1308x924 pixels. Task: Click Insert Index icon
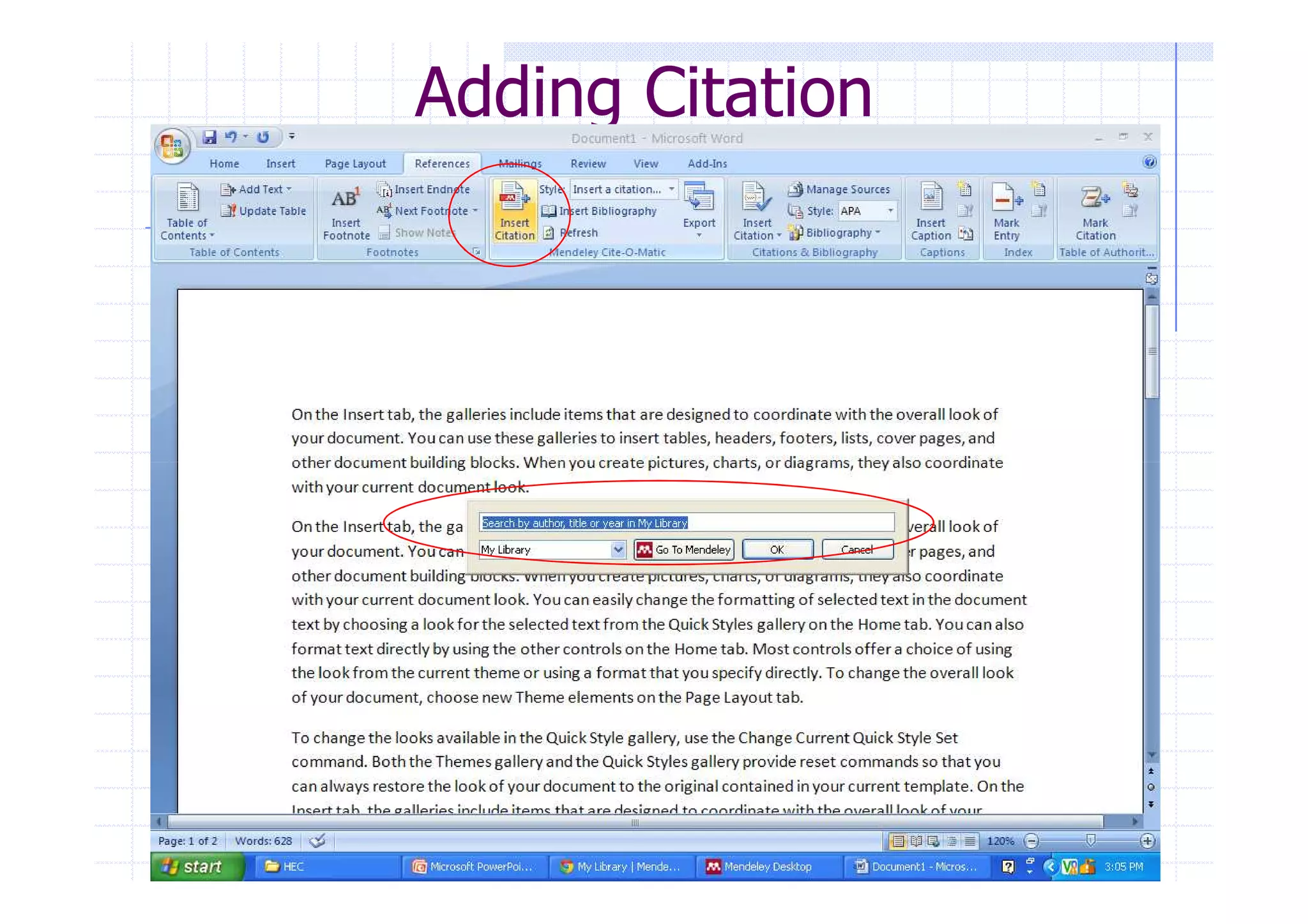pyautogui.click(x=1039, y=189)
